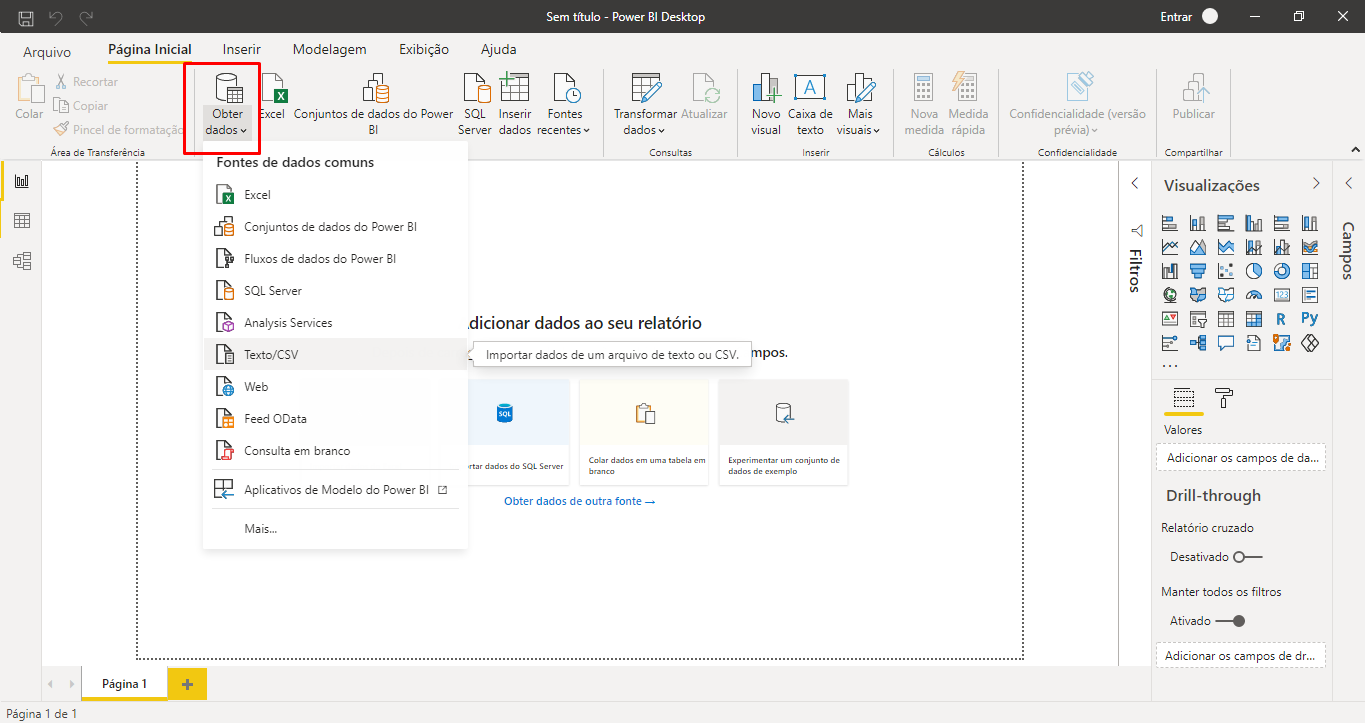This screenshot has width=1365, height=723.
Task: Switch to the Modelagem ribbon tab
Action: [329, 49]
